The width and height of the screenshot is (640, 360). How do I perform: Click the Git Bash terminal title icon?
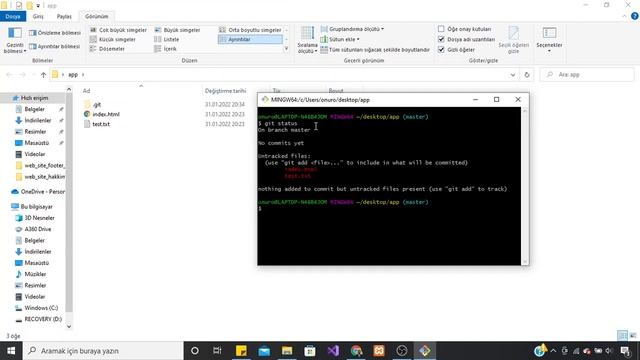265,100
